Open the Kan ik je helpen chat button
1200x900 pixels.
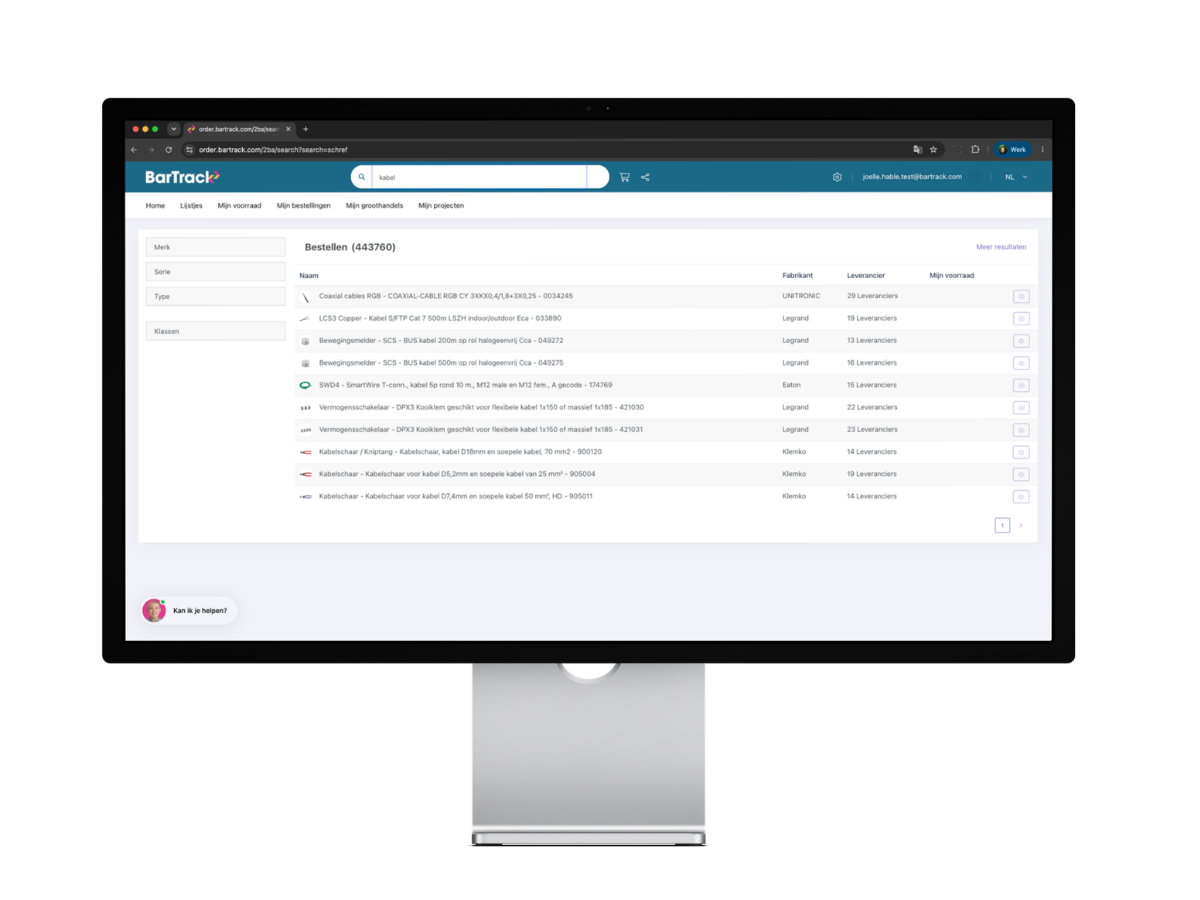coord(189,610)
